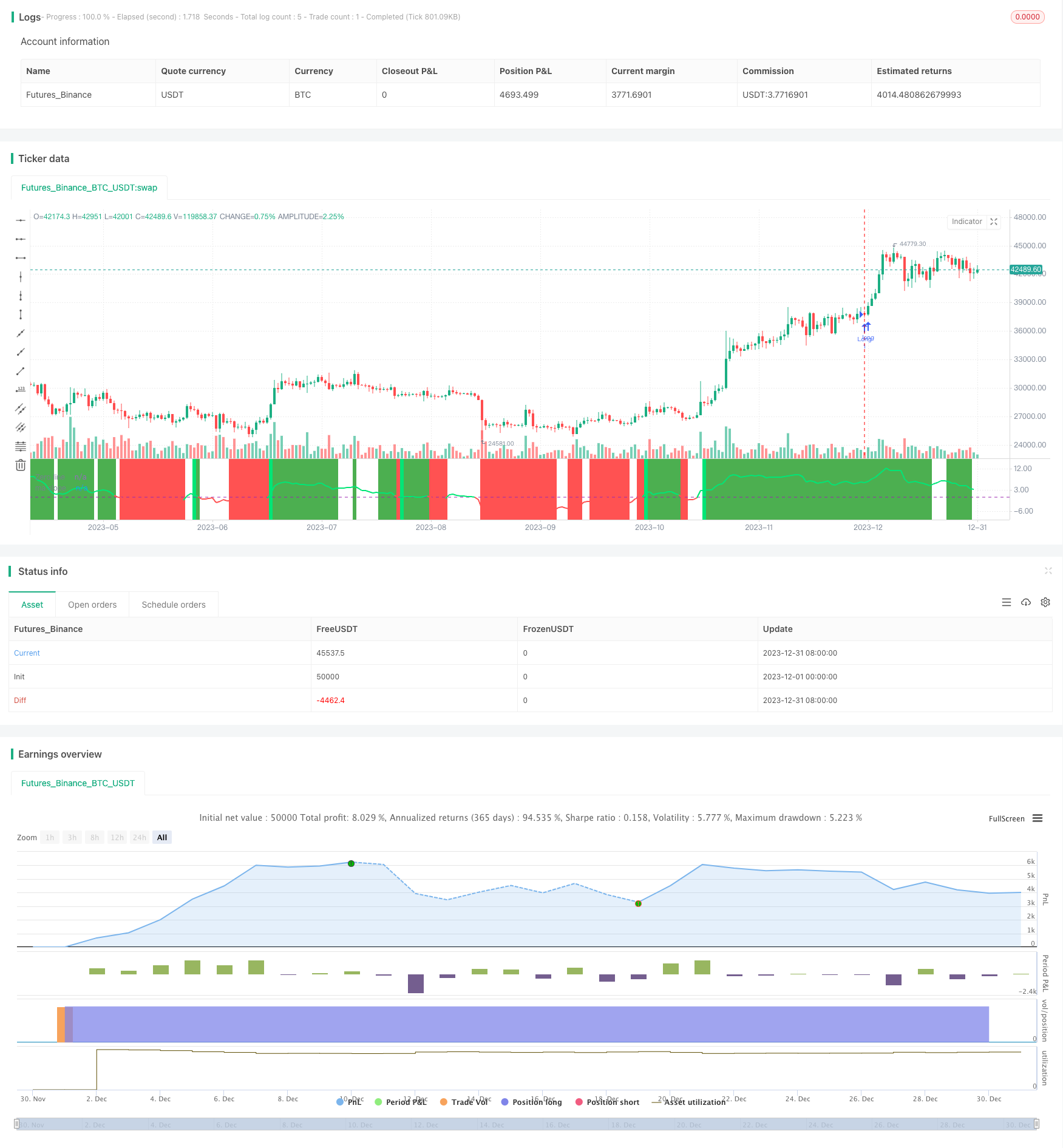The height and width of the screenshot is (1148, 1063).
Task: Click the cloud download icon in Status info
Action: [1026, 602]
